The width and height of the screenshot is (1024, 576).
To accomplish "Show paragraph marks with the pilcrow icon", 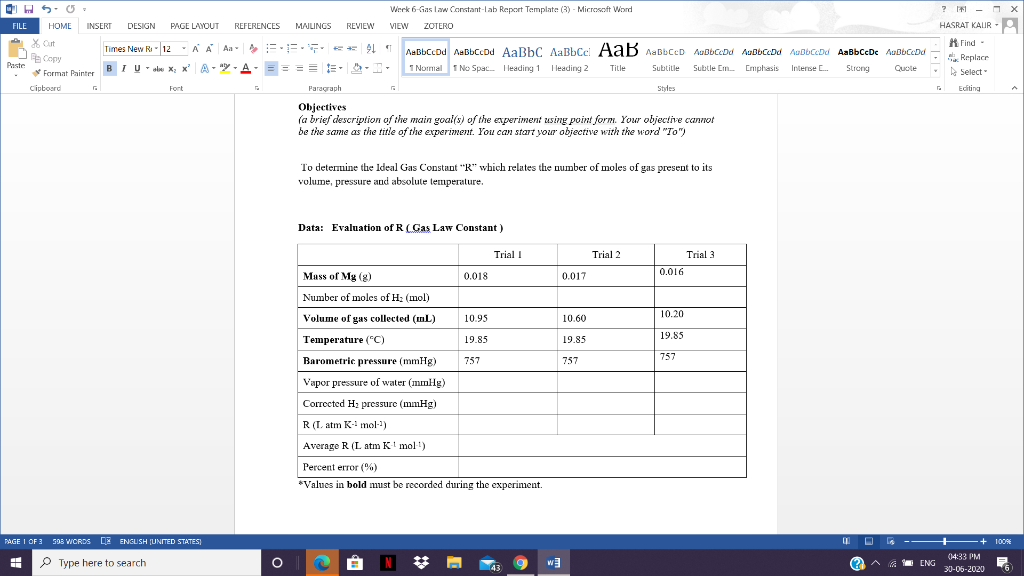I will pos(389,48).
